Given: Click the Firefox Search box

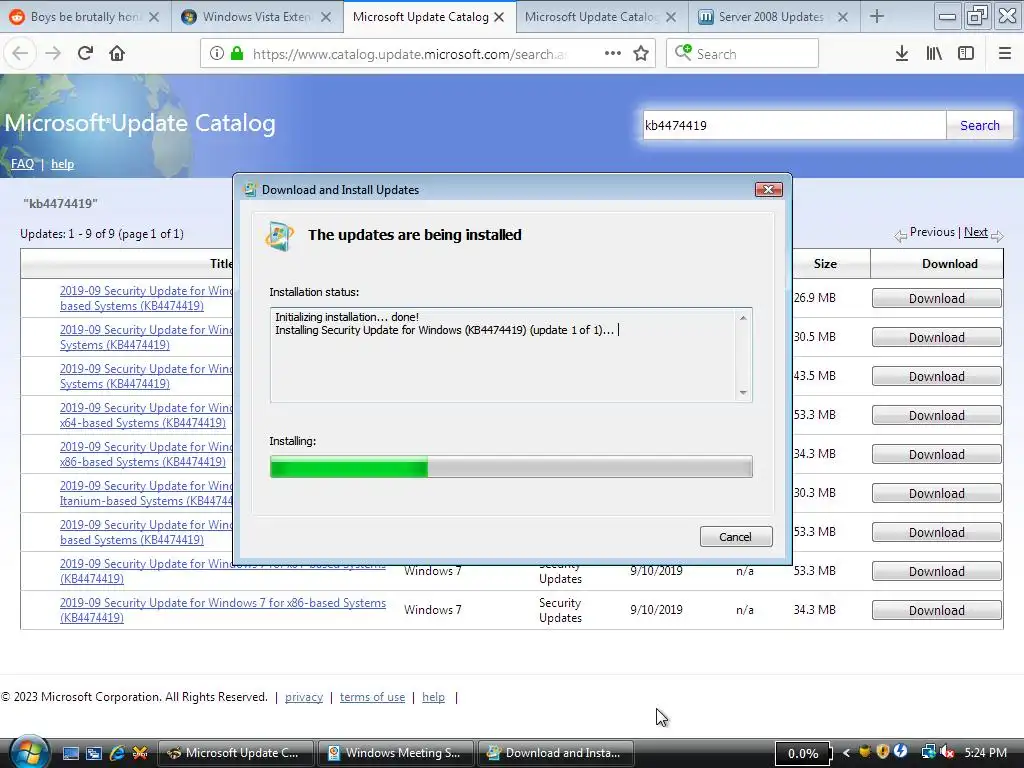Looking at the screenshot, I should pos(743,54).
